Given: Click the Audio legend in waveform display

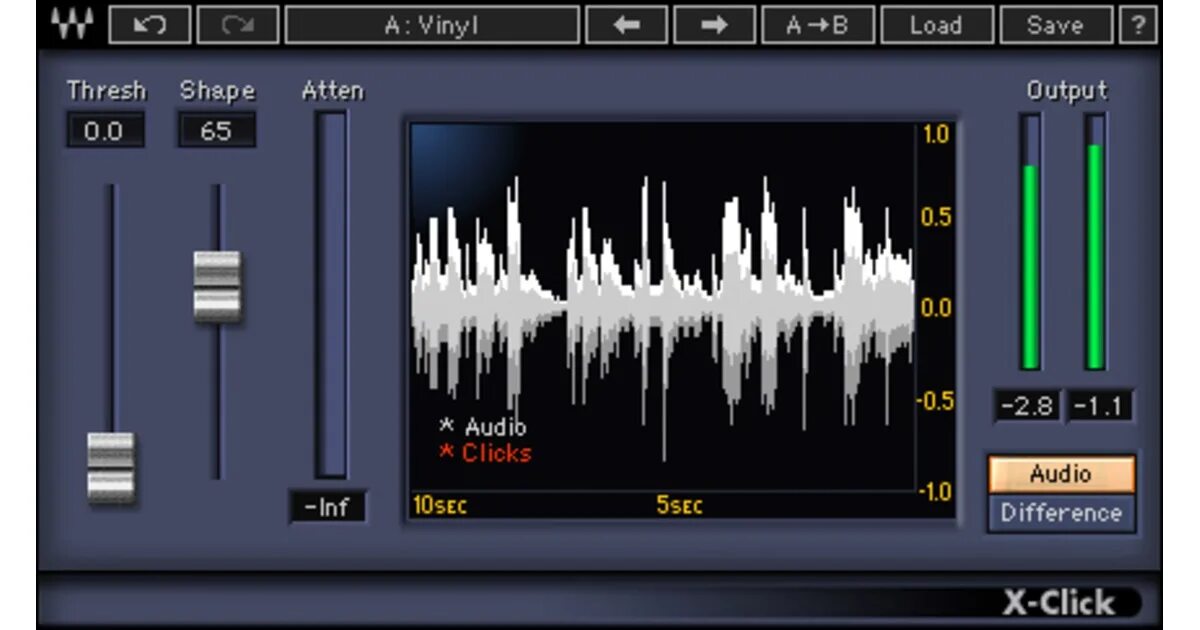Looking at the screenshot, I should click(x=483, y=427).
